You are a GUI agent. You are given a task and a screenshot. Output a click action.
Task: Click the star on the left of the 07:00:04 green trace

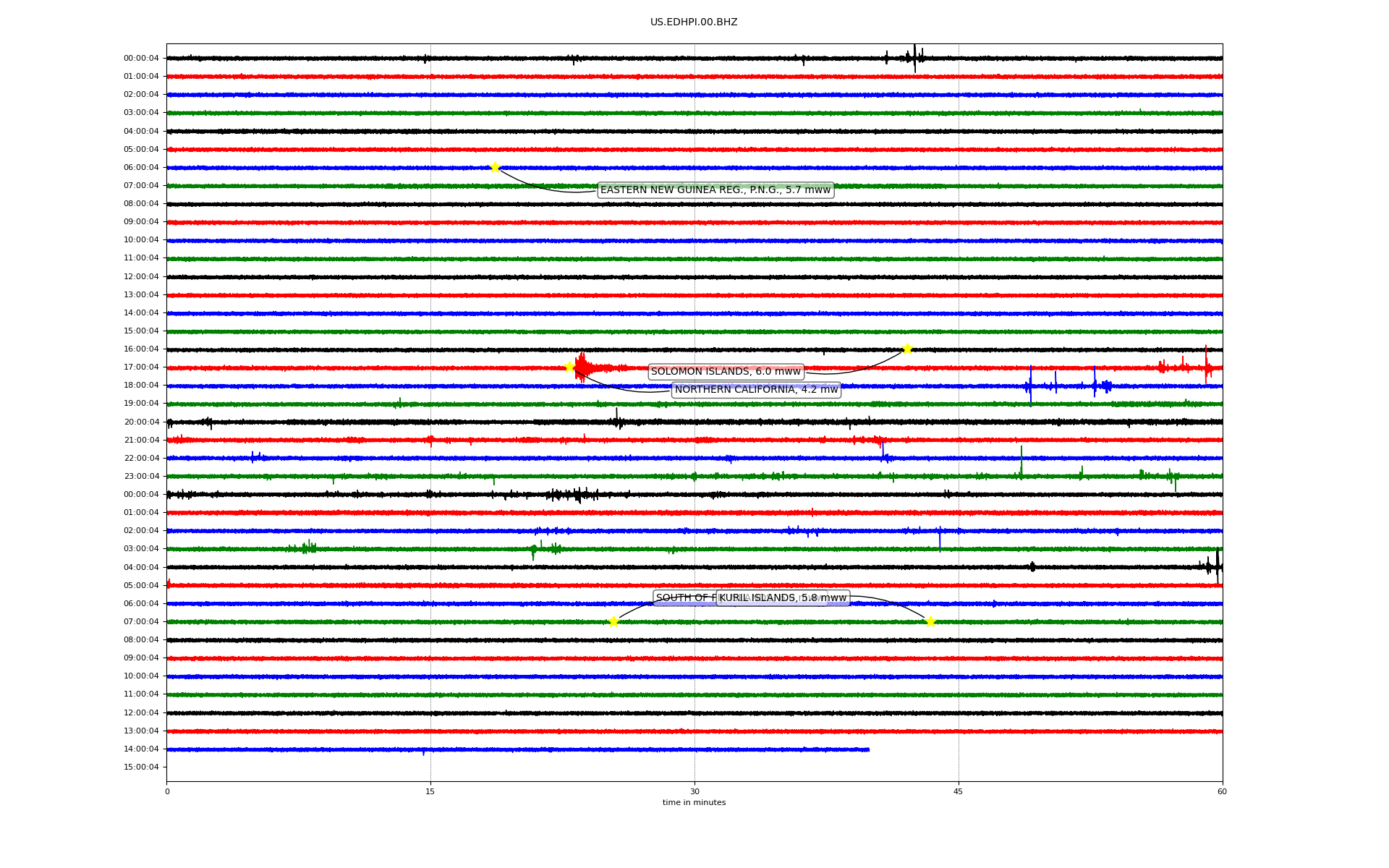613,622
